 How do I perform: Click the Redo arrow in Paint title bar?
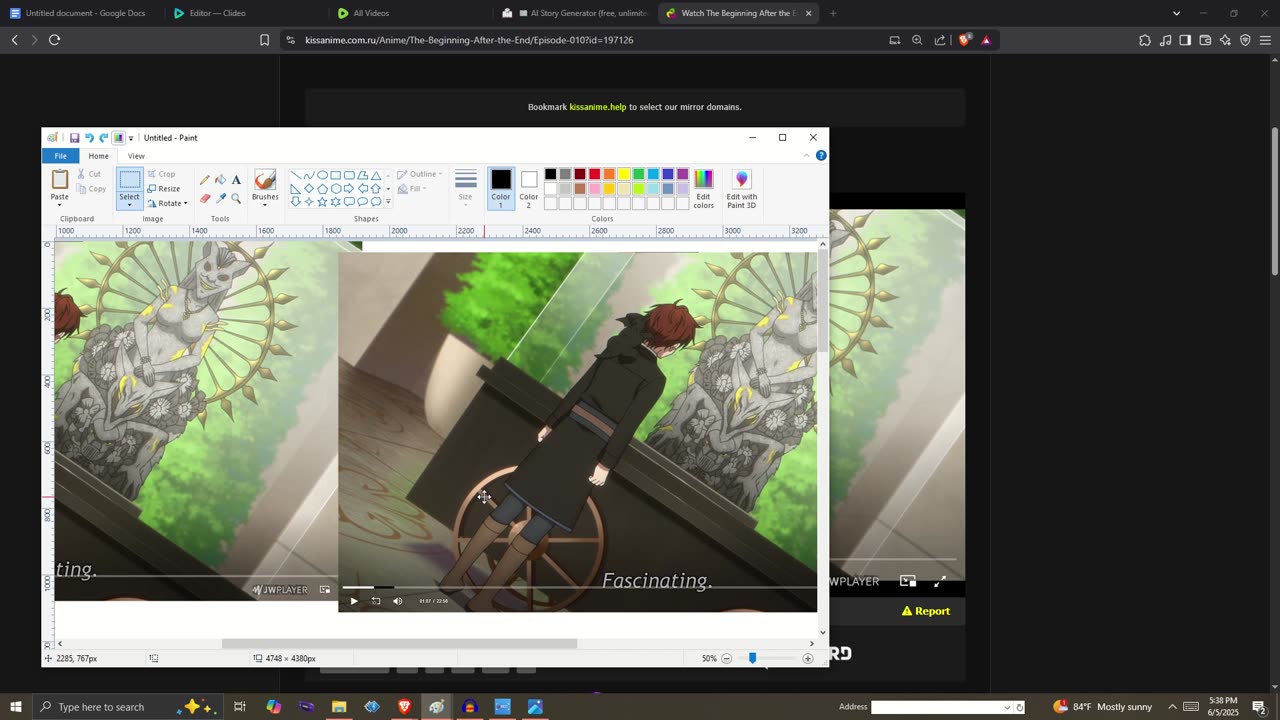tap(103, 138)
